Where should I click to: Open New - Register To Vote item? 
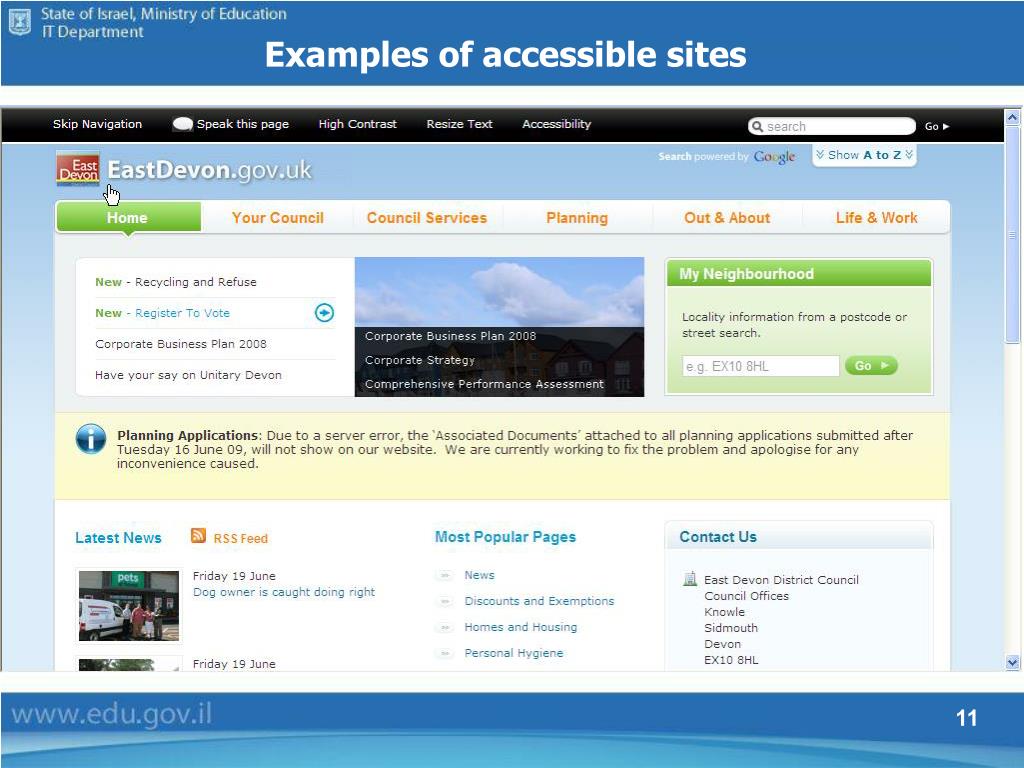(x=163, y=313)
